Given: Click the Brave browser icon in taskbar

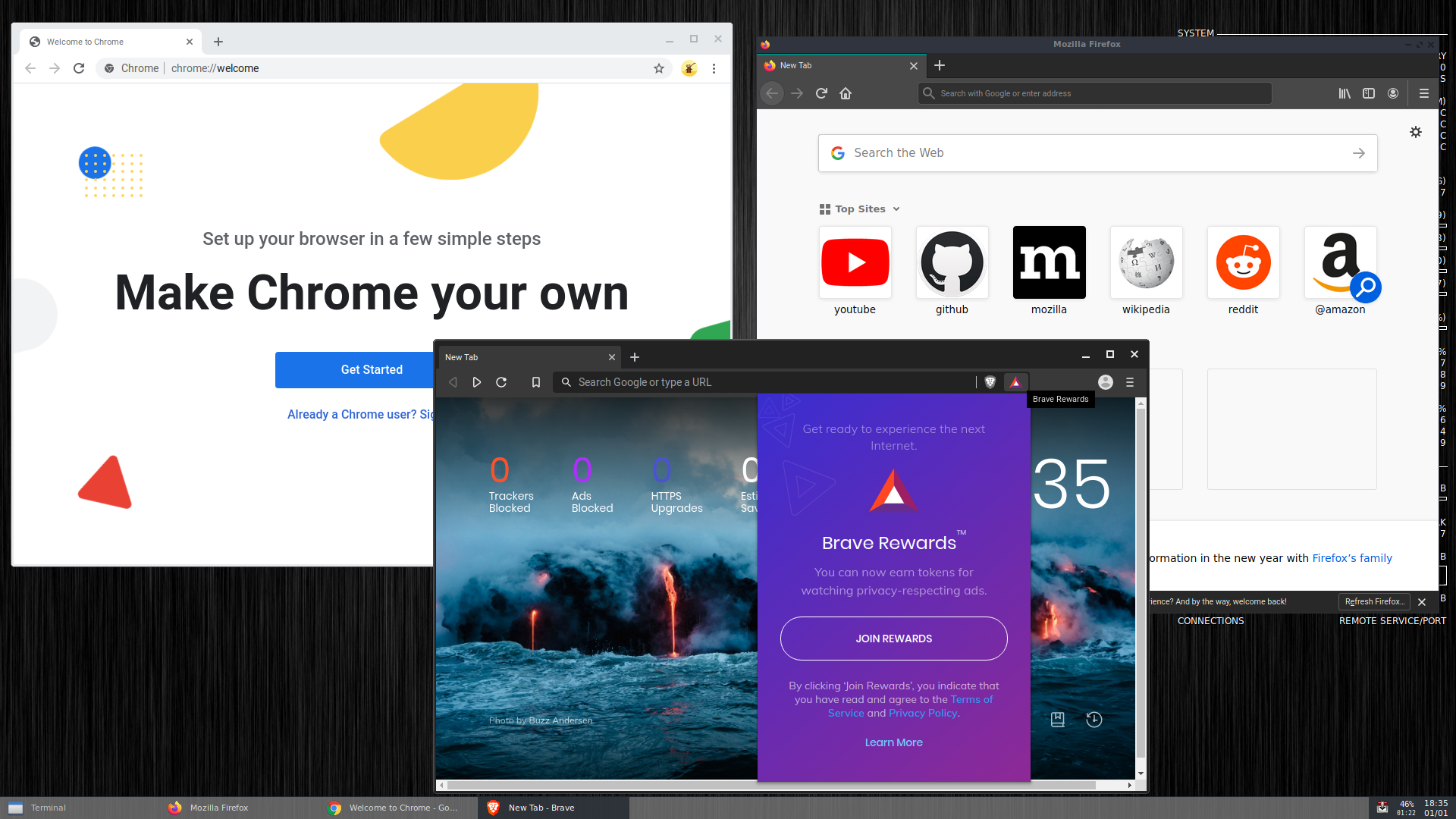Looking at the screenshot, I should coord(492,807).
